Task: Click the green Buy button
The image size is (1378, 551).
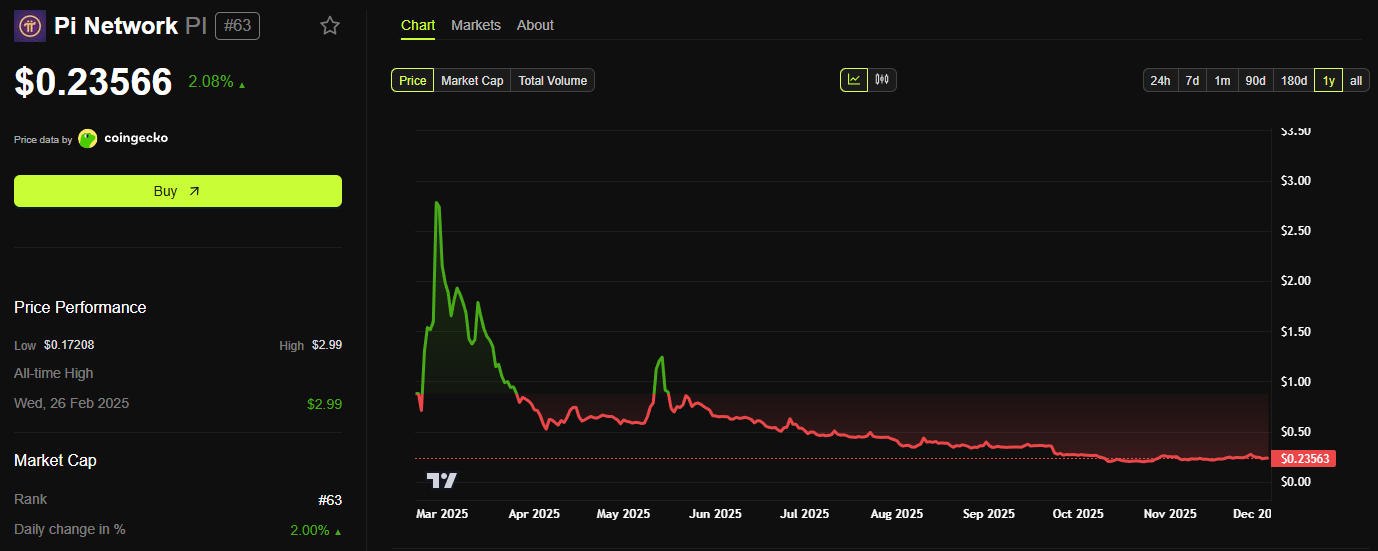Action: click(x=178, y=191)
